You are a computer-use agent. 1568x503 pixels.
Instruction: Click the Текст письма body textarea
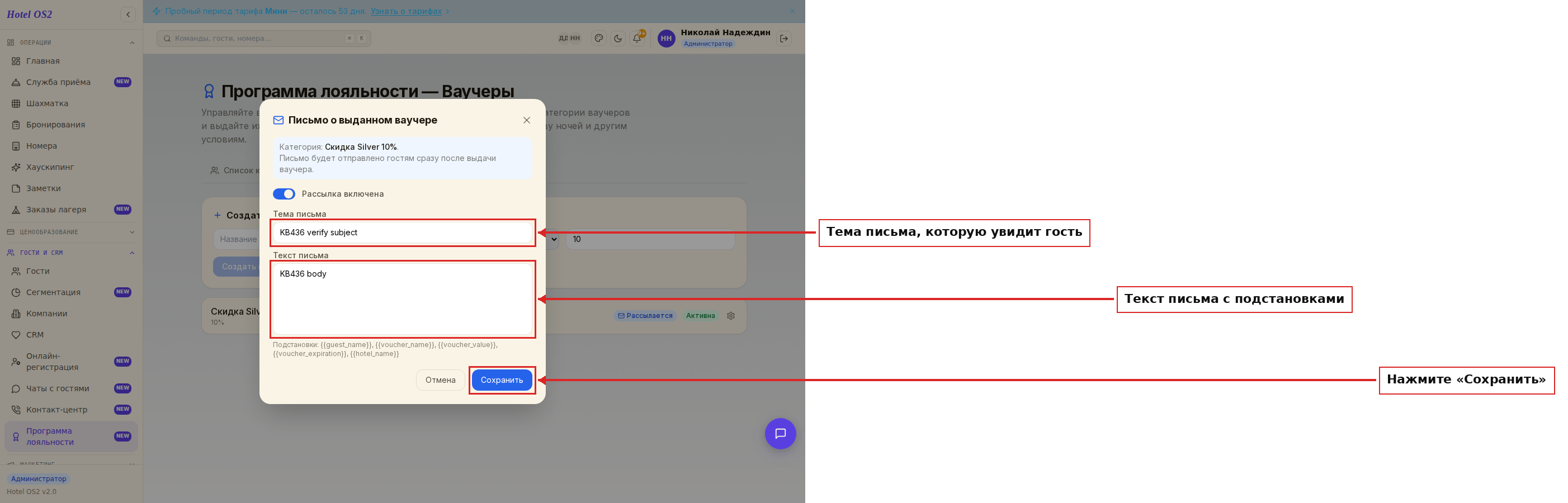point(403,299)
